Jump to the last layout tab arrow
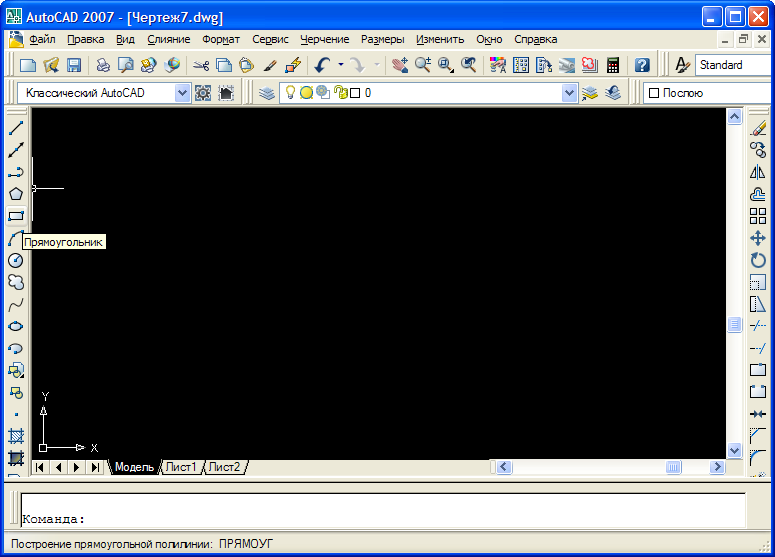 95,467
